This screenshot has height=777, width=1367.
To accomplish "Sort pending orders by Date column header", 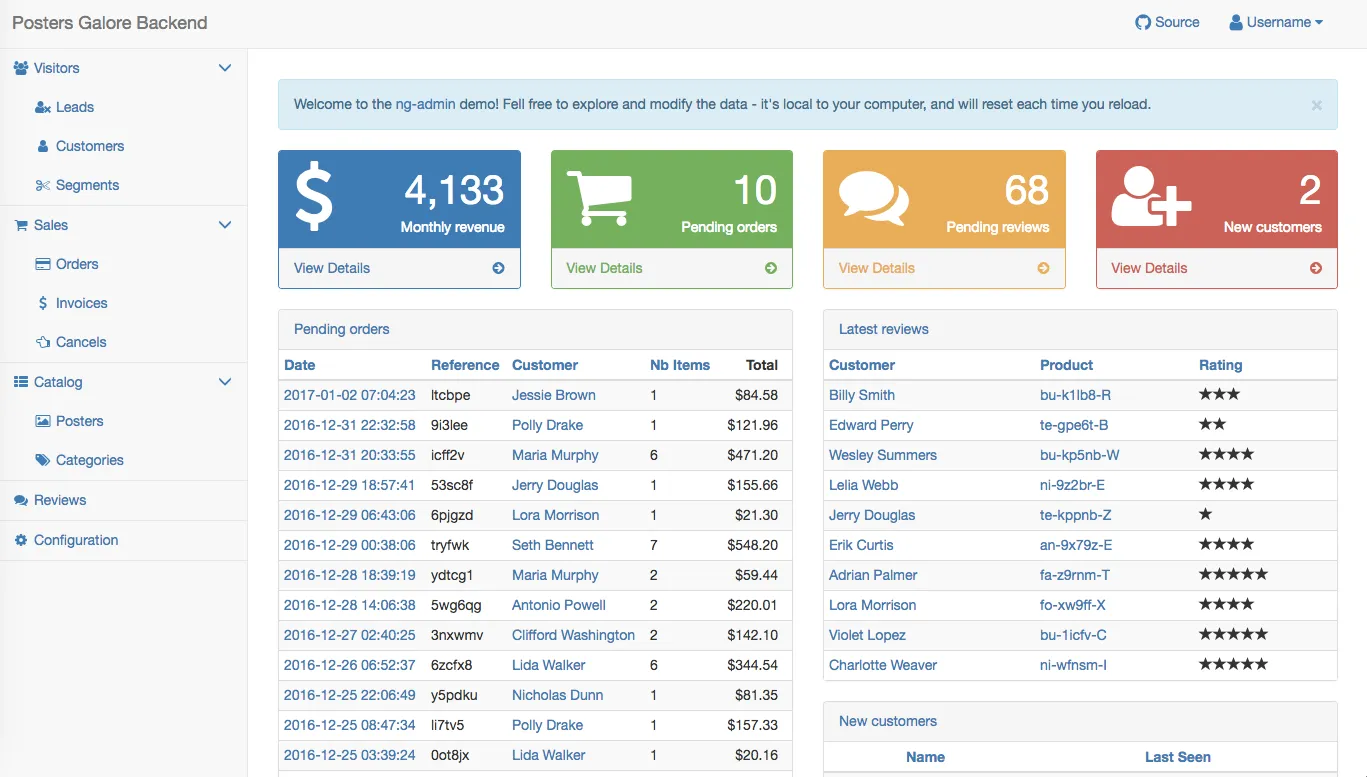I will pyautogui.click(x=299, y=365).
